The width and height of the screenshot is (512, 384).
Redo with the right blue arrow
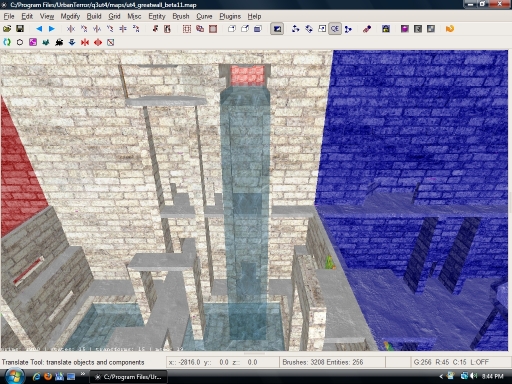[x=52, y=29]
